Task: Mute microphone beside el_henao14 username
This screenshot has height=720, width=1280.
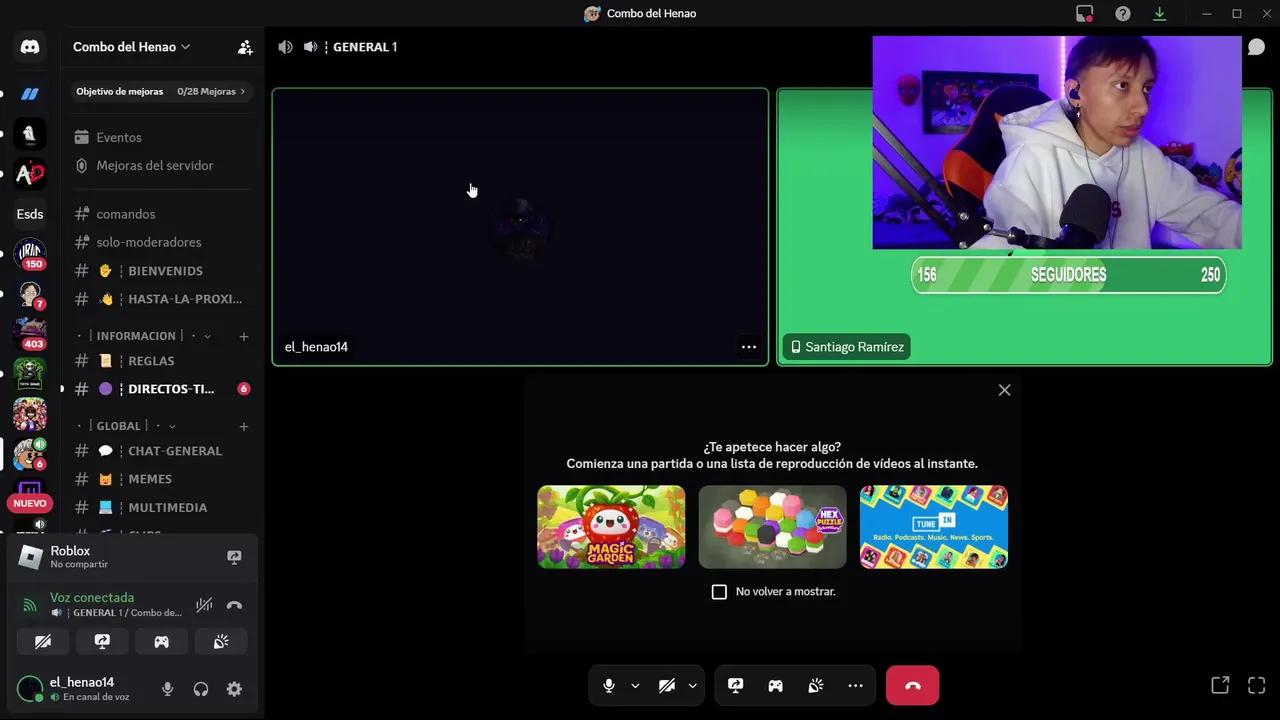Action: point(167,689)
